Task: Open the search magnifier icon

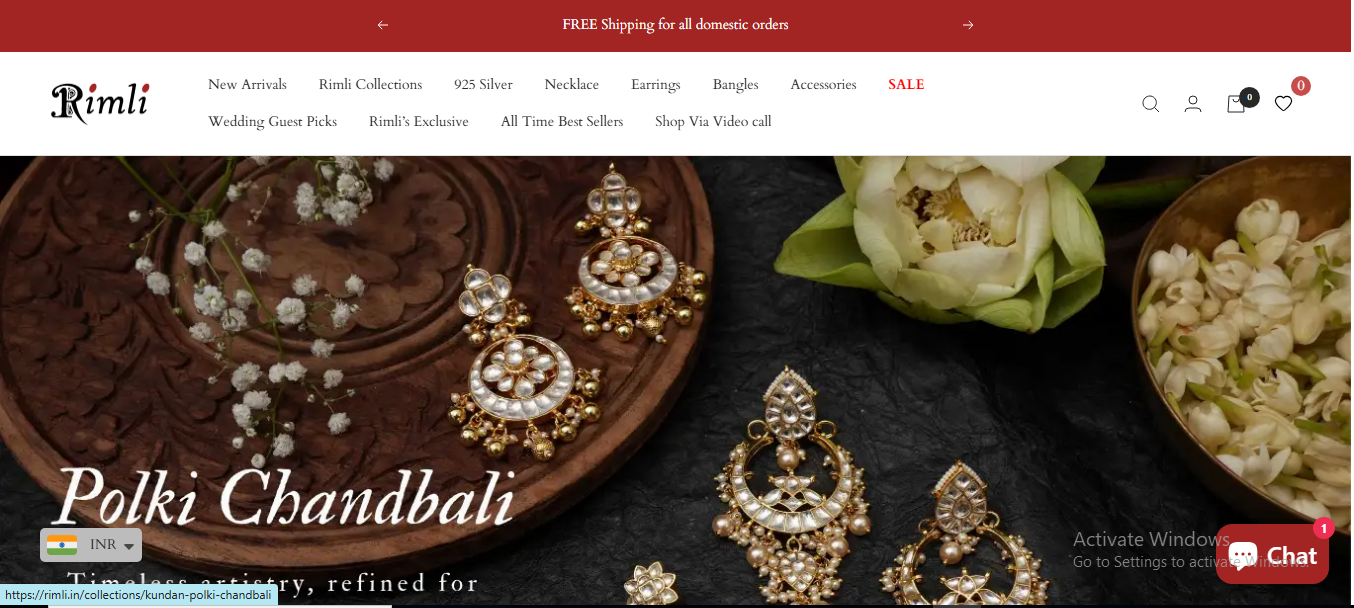Action: coord(1150,104)
